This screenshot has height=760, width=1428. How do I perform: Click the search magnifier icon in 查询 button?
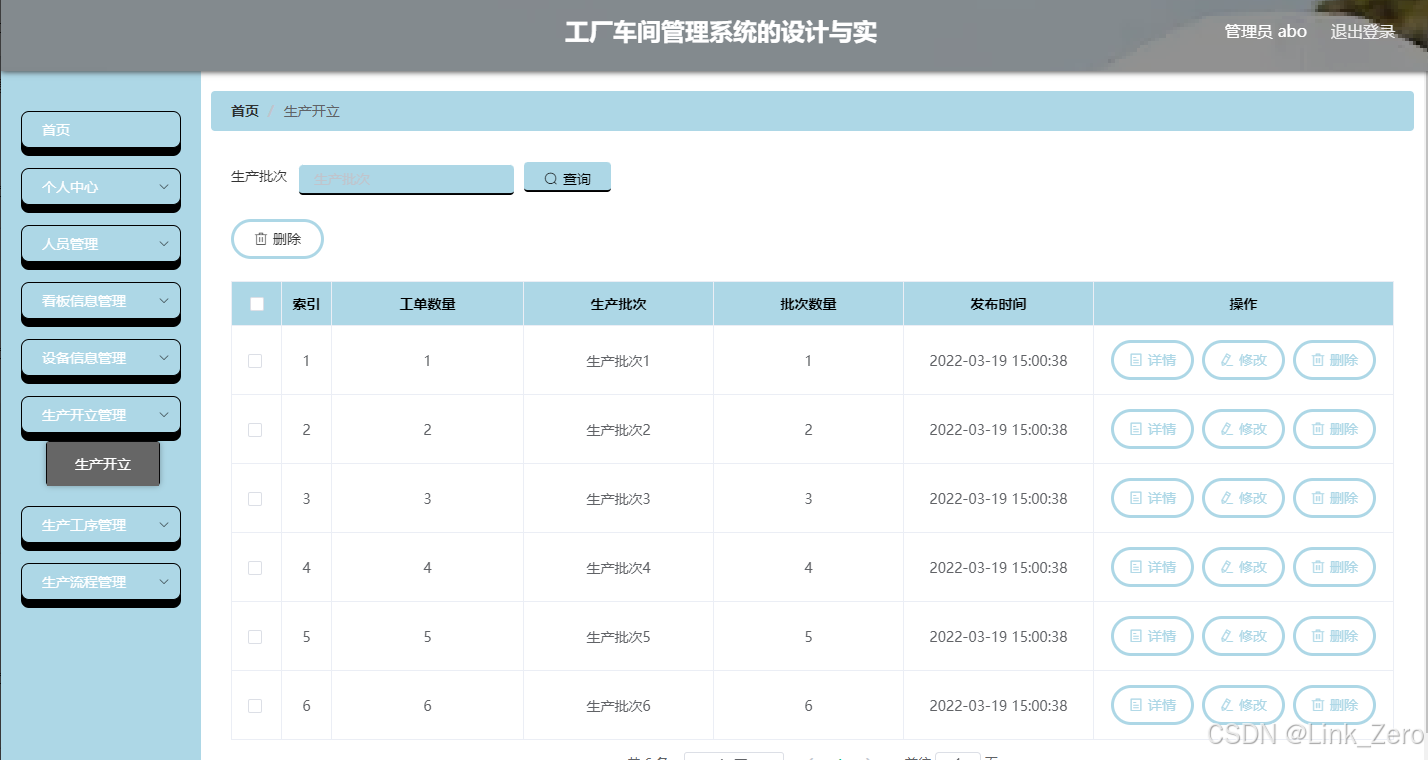tap(550, 177)
